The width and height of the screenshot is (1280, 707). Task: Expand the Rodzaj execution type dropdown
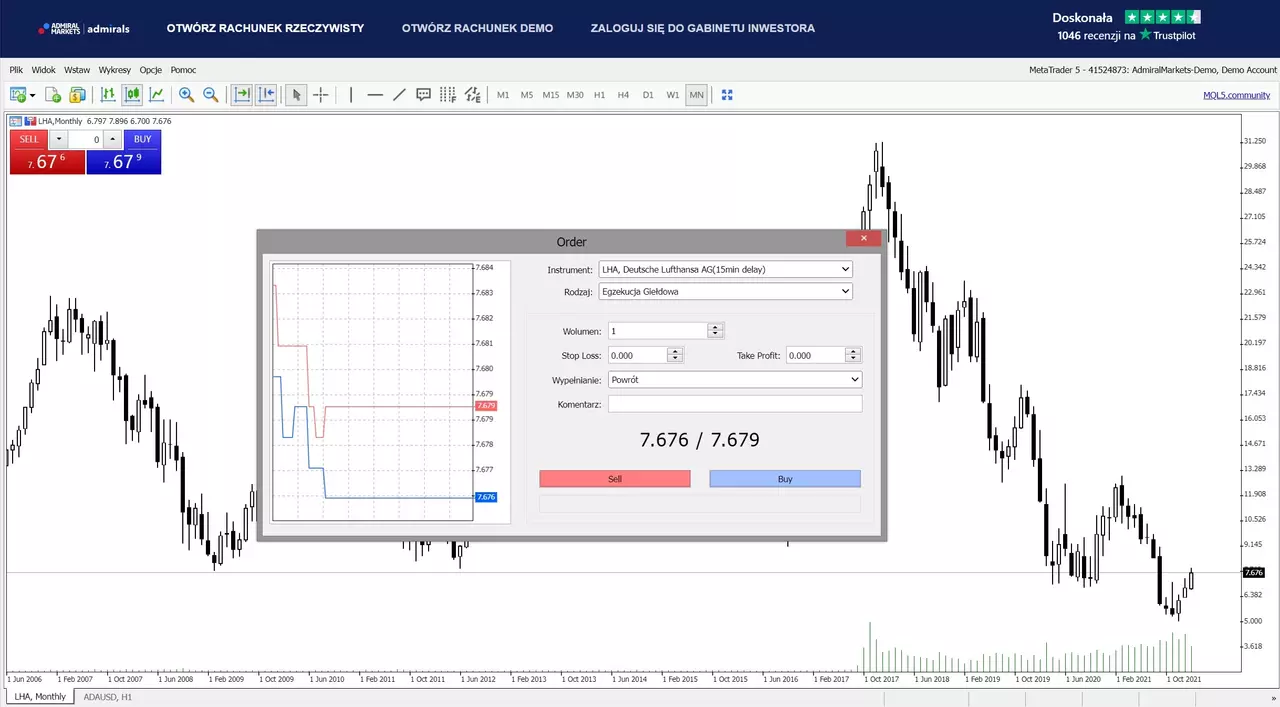click(725, 291)
